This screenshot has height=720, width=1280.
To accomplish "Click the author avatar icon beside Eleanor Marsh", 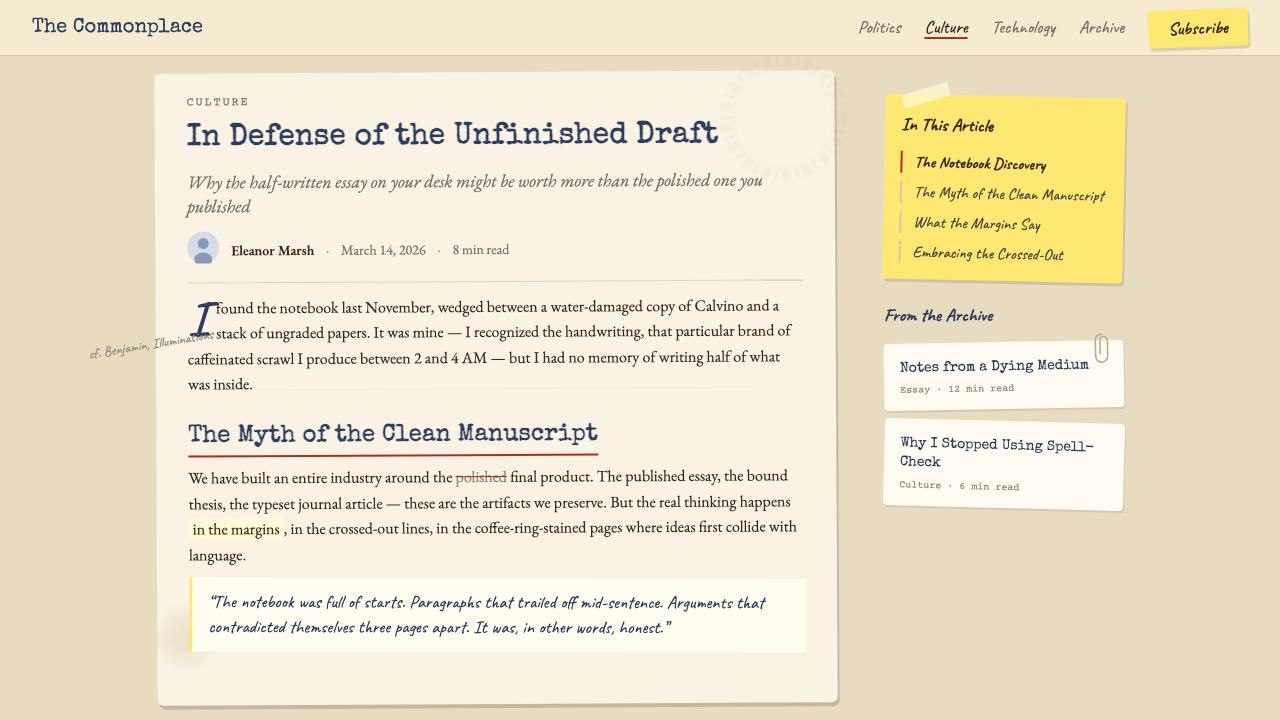I will pyautogui.click(x=203, y=248).
